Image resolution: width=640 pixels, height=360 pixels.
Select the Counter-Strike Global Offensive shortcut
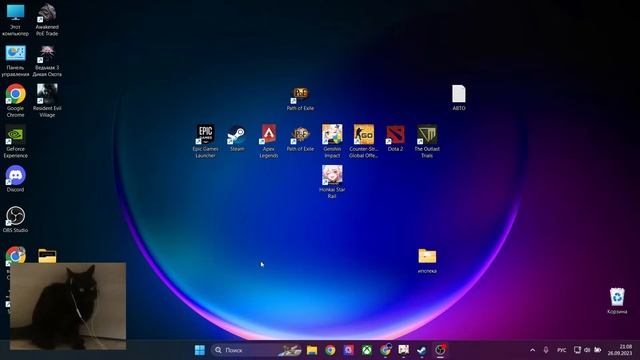364,141
